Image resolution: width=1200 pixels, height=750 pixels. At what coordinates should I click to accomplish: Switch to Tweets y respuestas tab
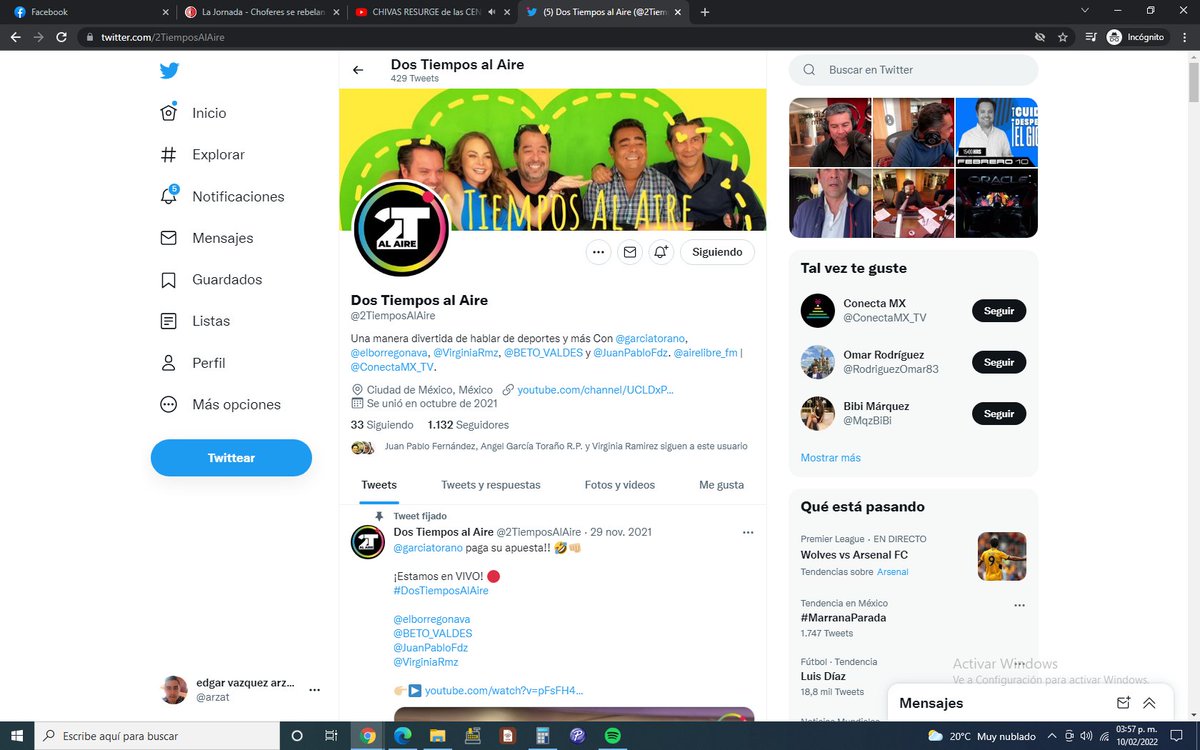coord(491,485)
